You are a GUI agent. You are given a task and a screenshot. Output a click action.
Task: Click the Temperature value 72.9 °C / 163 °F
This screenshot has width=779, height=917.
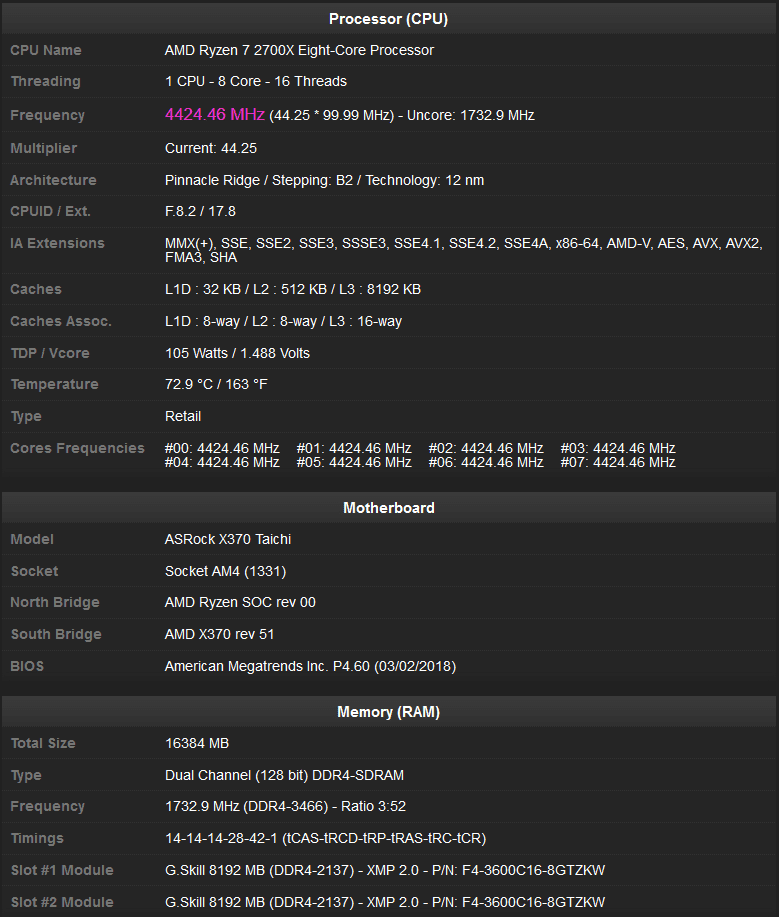coord(216,384)
